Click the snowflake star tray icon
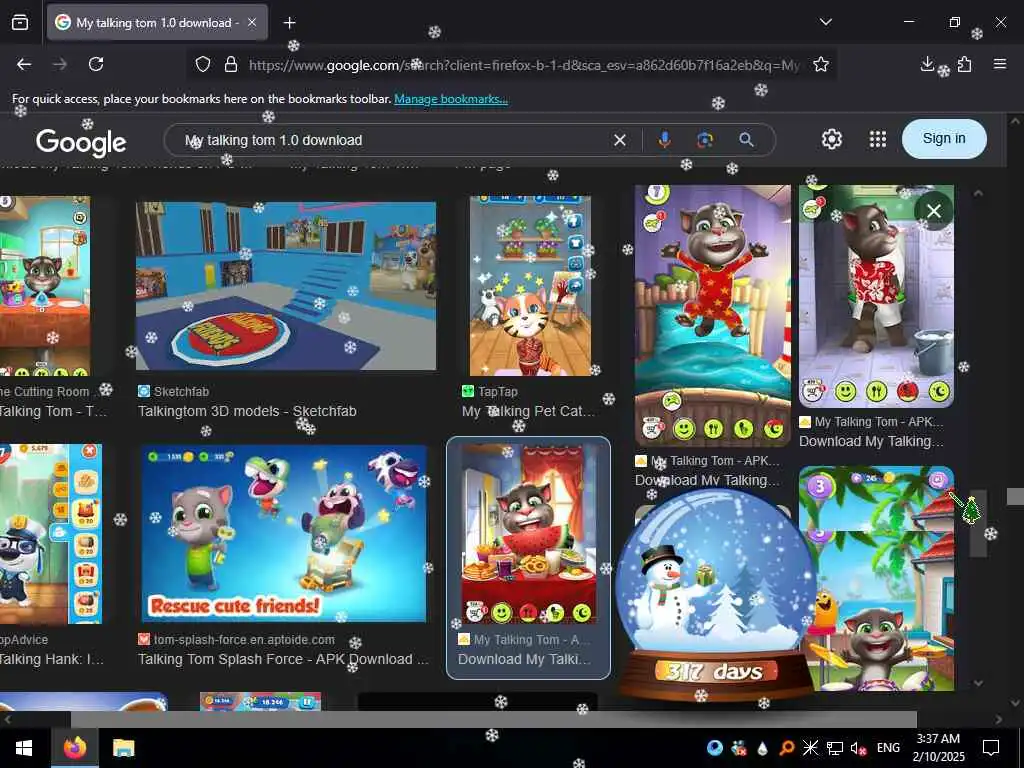Screen dimensions: 1024x768 pyautogui.click(x=810, y=748)
